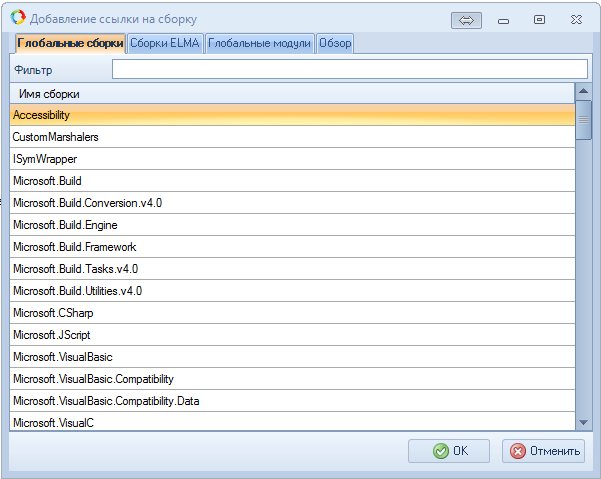
Task: Switch to the Сборки ELMA tab
Action: pos(165,43)
